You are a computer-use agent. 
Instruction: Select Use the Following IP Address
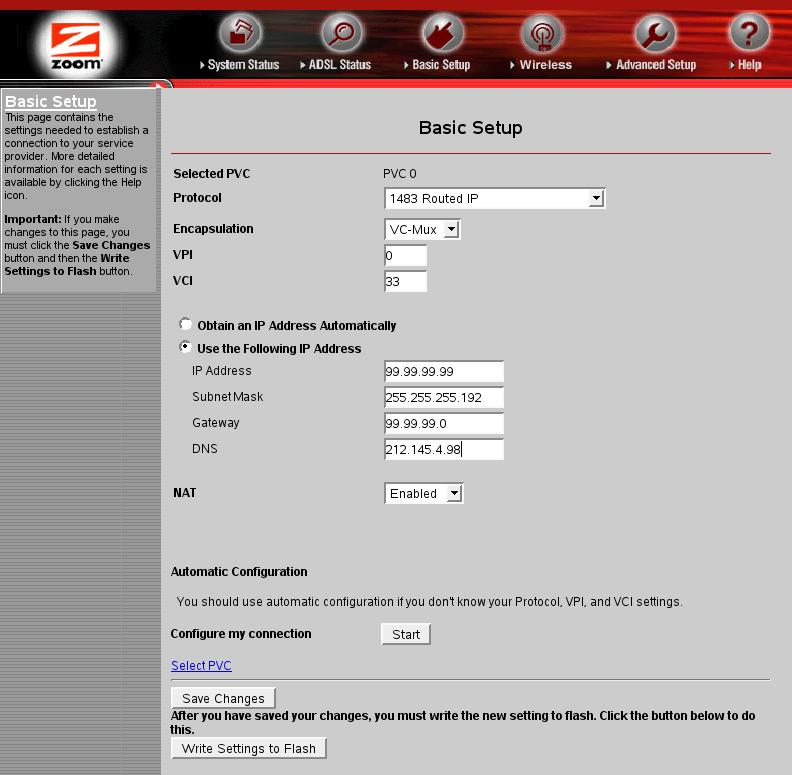point(185,347)
